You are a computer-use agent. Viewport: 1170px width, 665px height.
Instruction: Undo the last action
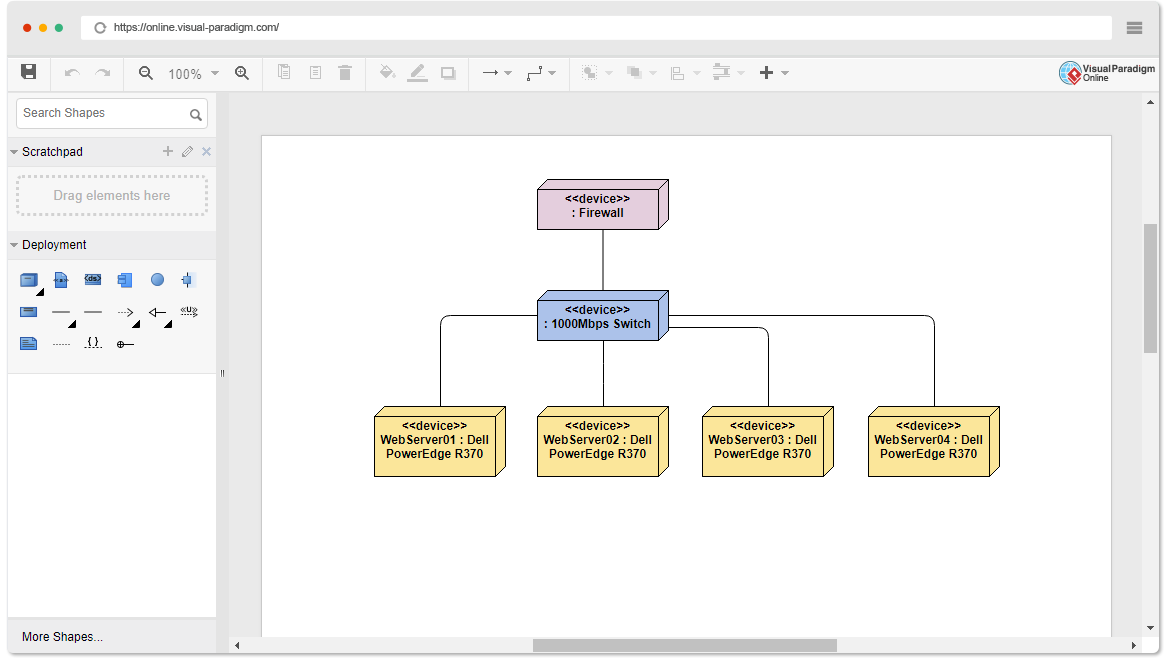coord(72,73)
